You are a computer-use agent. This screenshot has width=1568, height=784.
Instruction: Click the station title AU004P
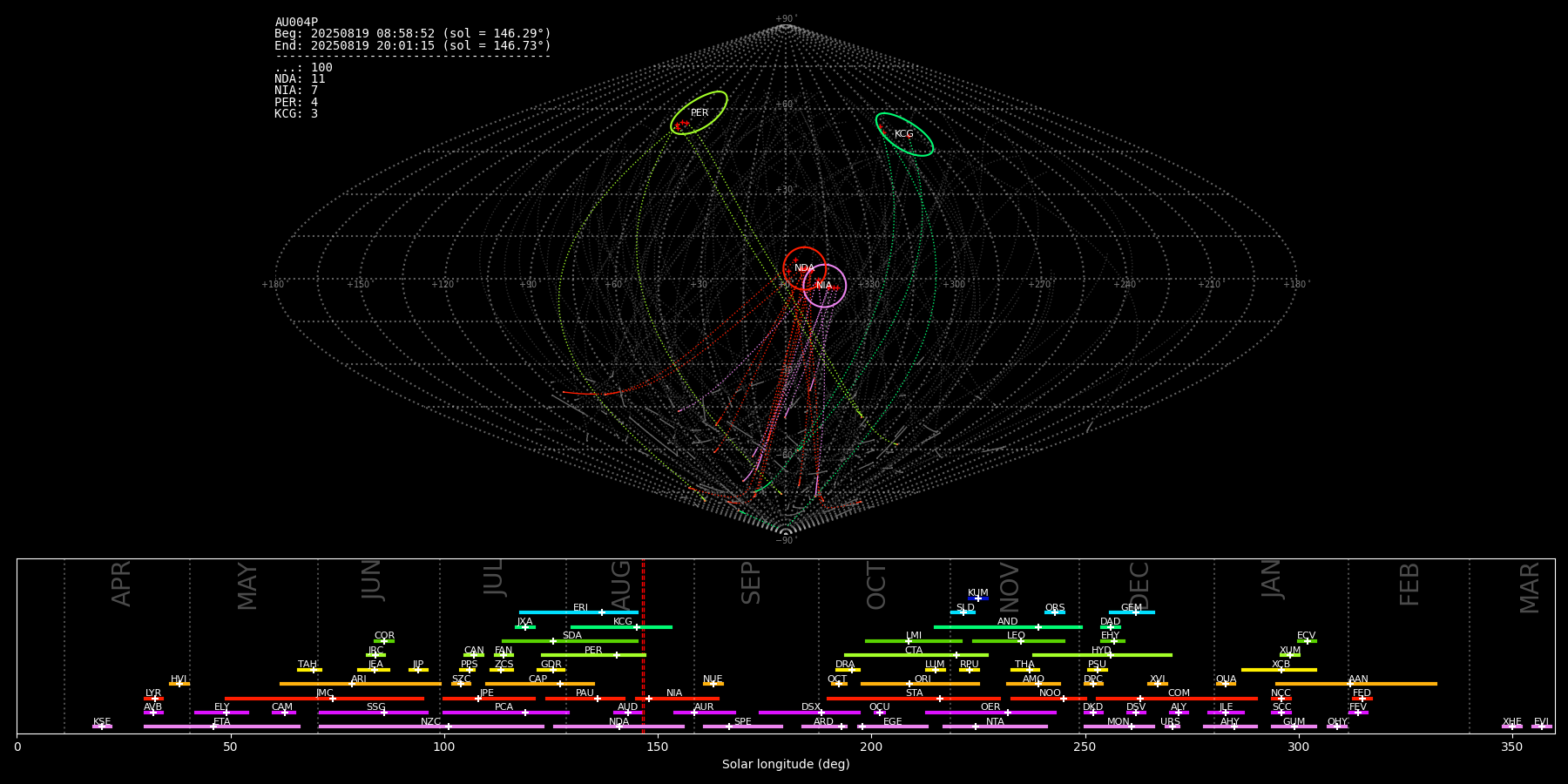296,23
